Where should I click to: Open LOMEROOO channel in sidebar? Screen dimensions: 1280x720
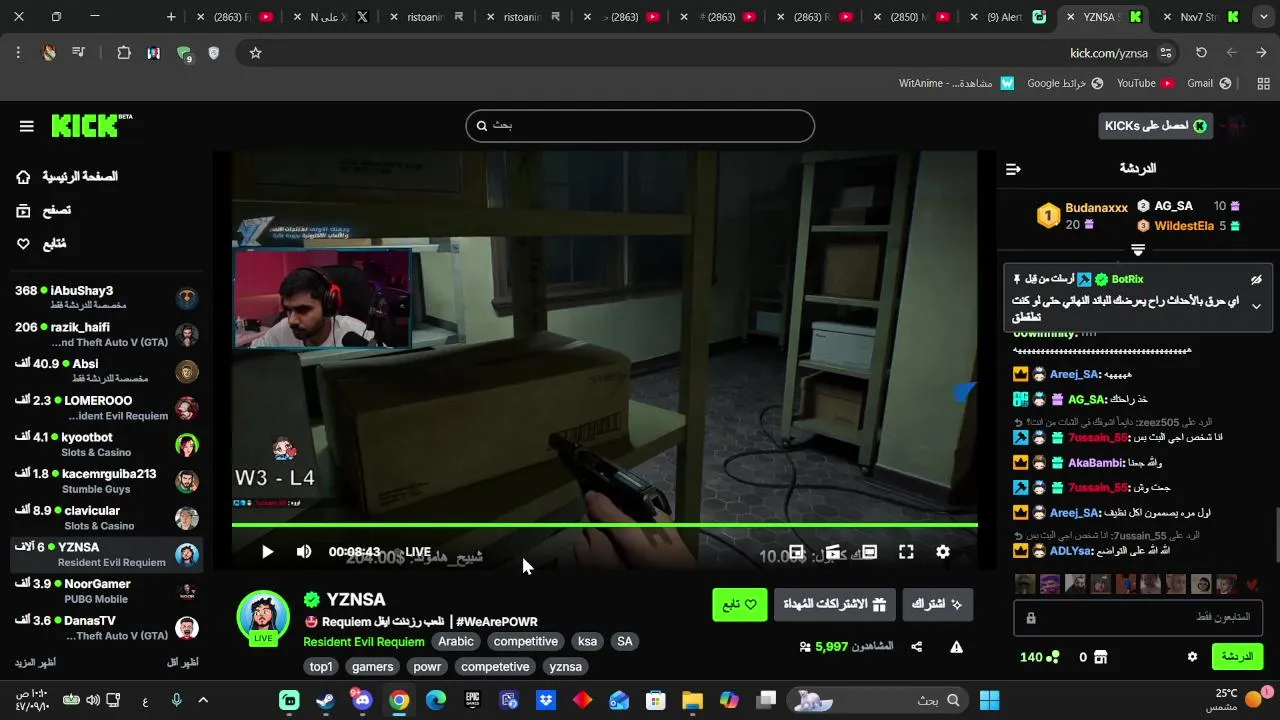coord(107,408)
